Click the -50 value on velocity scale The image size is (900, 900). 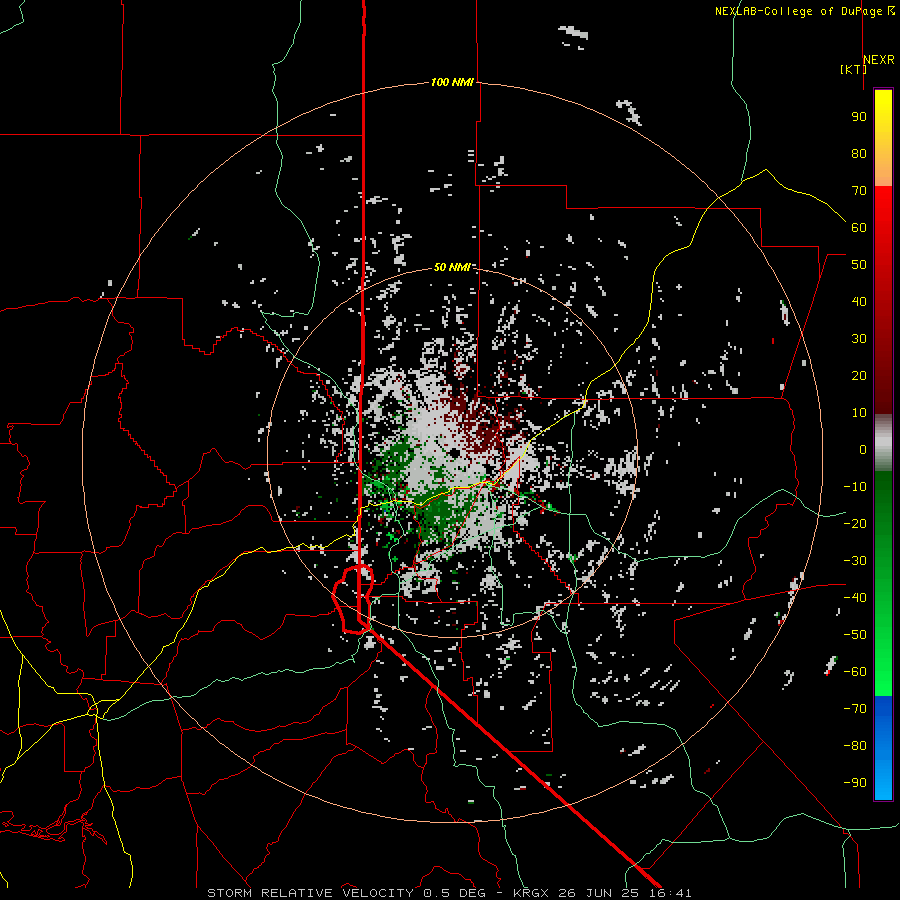(855, 635)
